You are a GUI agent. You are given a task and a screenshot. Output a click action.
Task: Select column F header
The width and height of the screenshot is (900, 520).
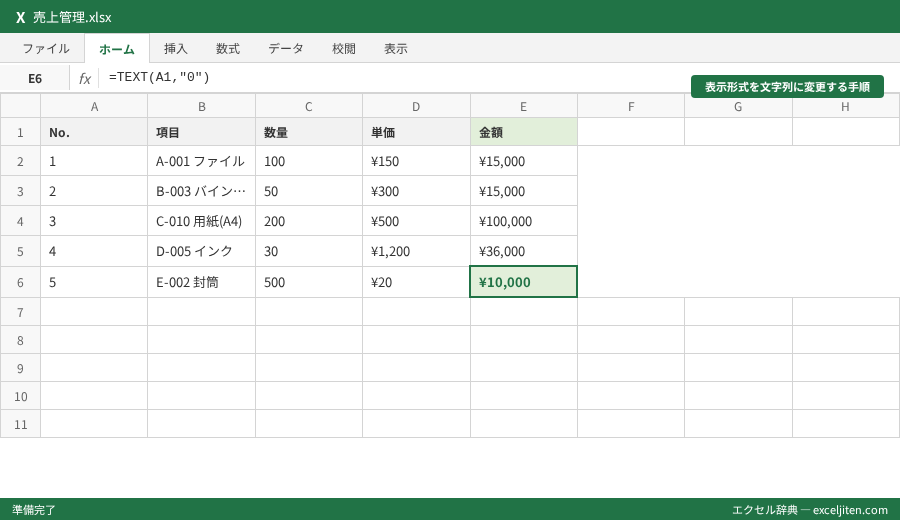click(x=631, y=107)
